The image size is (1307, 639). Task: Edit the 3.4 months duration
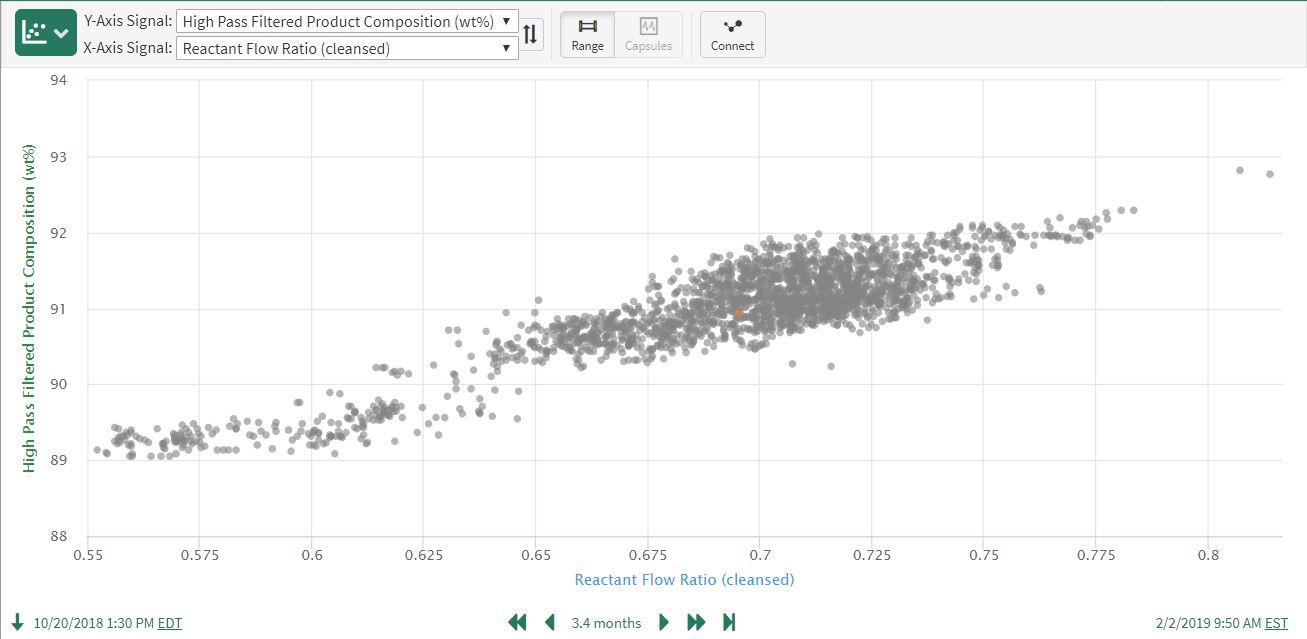pyautogui.click(x=606, y=623)
